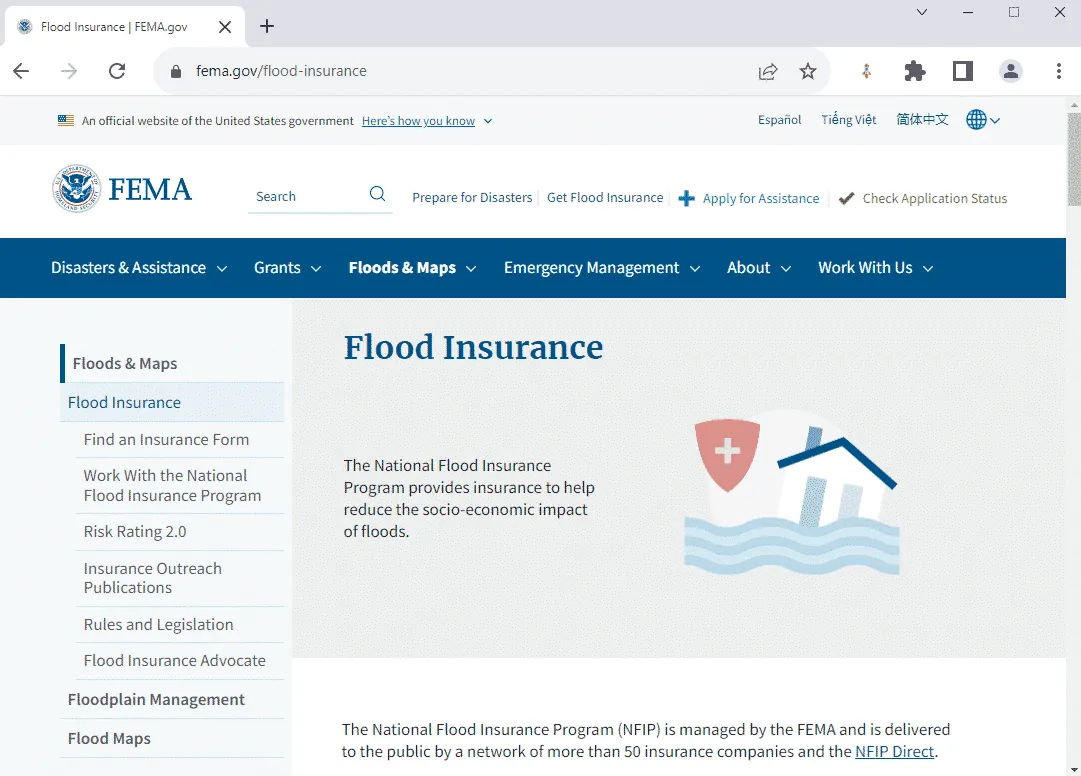Click the checkmark icon beside Check Application Status
The width and height of the screenshot is (1081, 776).
[847, 198]
